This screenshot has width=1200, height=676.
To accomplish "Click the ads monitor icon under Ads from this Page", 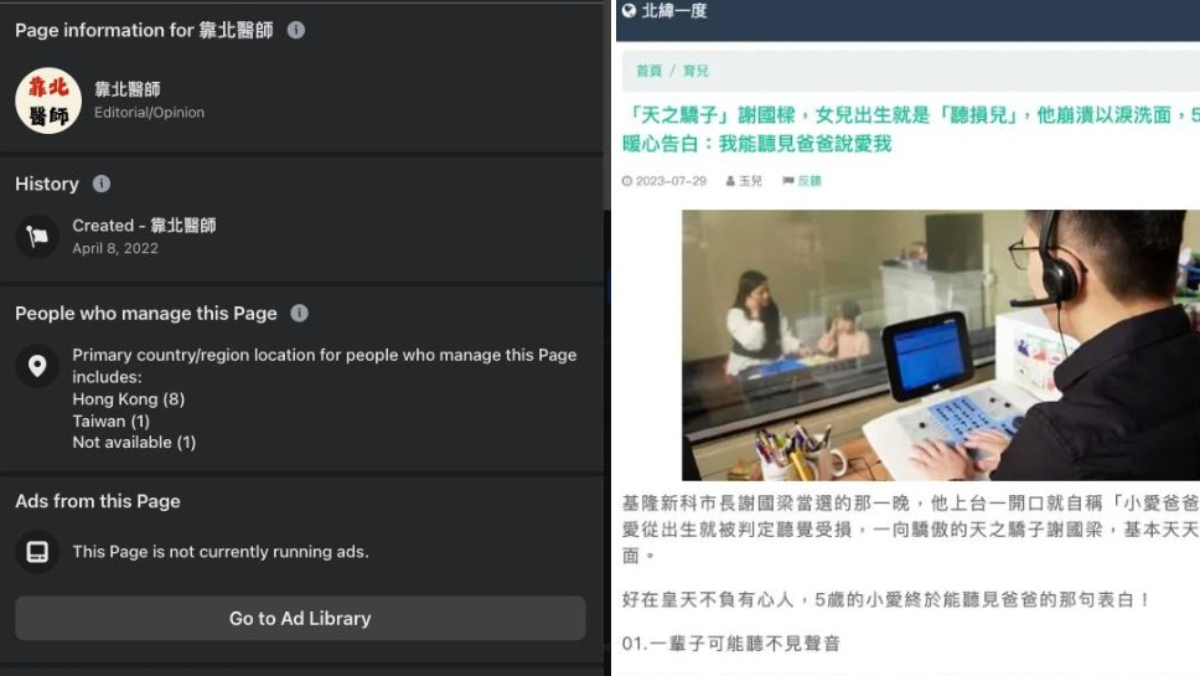I will click(37, 552).
